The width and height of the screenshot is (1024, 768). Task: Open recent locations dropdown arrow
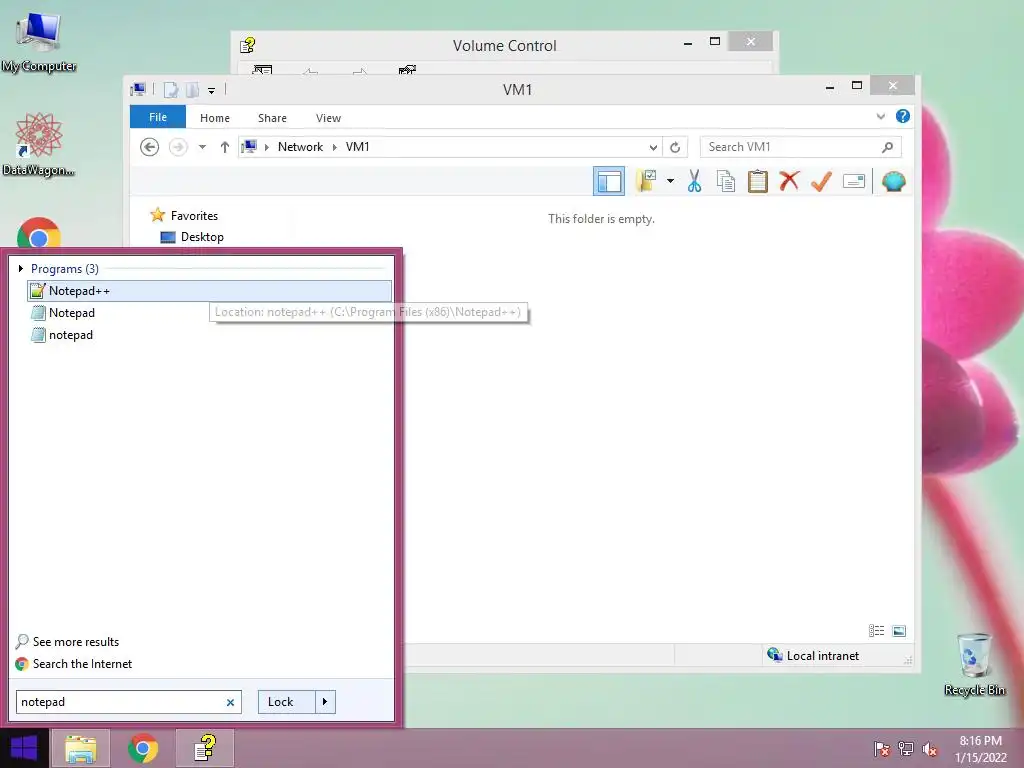202,147
